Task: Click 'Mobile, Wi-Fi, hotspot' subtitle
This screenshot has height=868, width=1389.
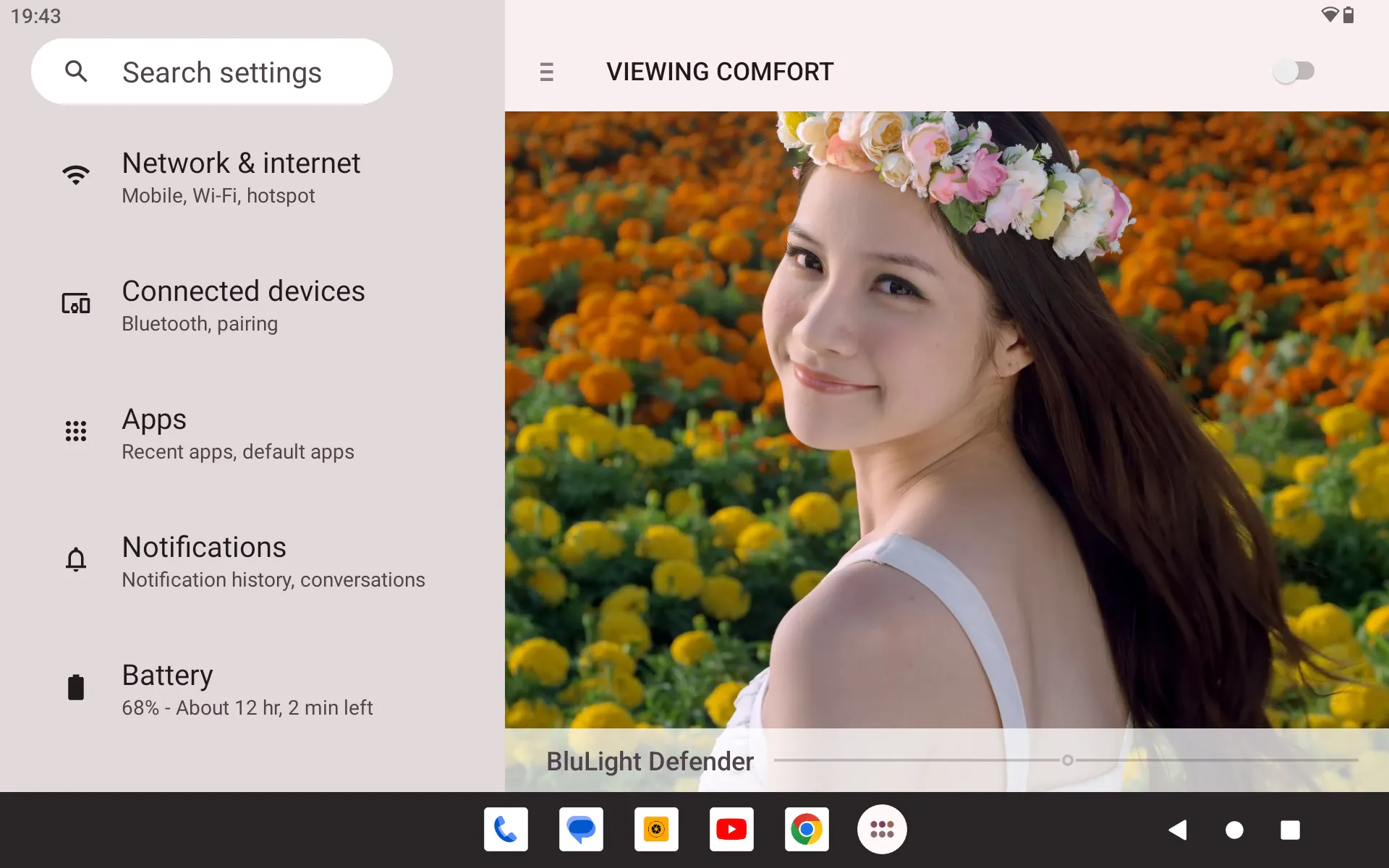Action: coord(218,196)
